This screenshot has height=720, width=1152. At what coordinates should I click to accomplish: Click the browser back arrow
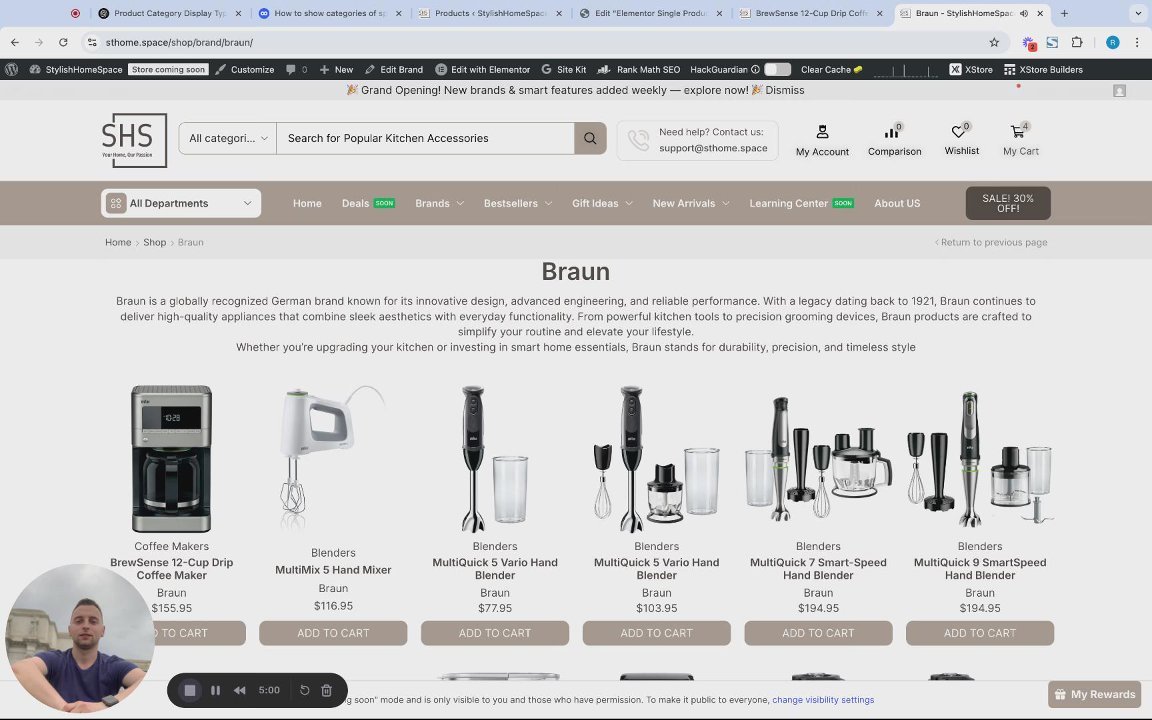pyautogui.click(x=15, y=43)
